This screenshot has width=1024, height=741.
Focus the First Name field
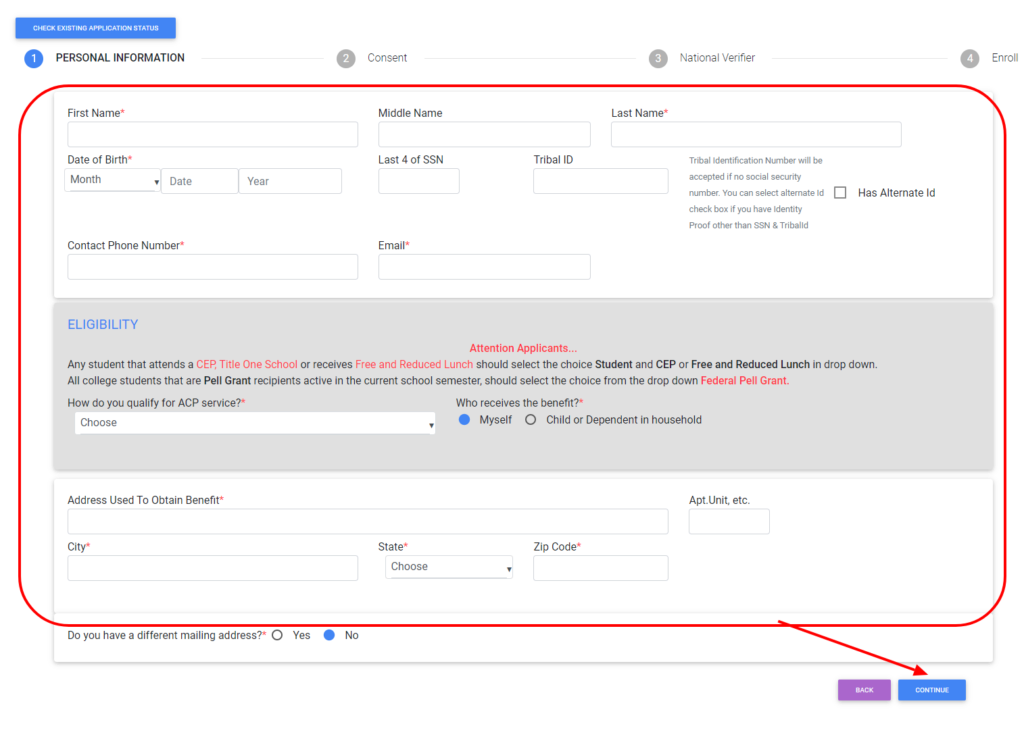point(212,135)
